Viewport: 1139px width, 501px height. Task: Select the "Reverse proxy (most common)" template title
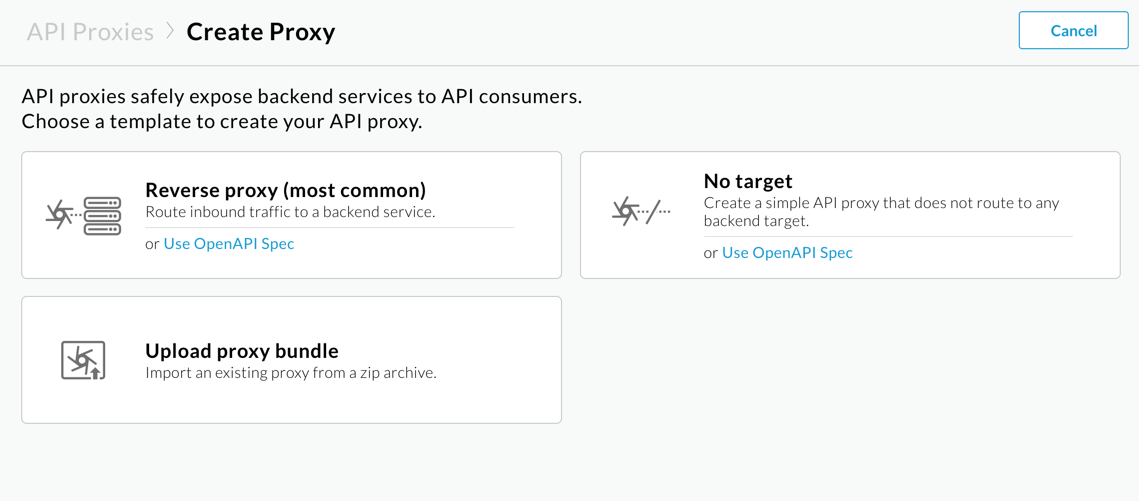(x=285, y=190)
